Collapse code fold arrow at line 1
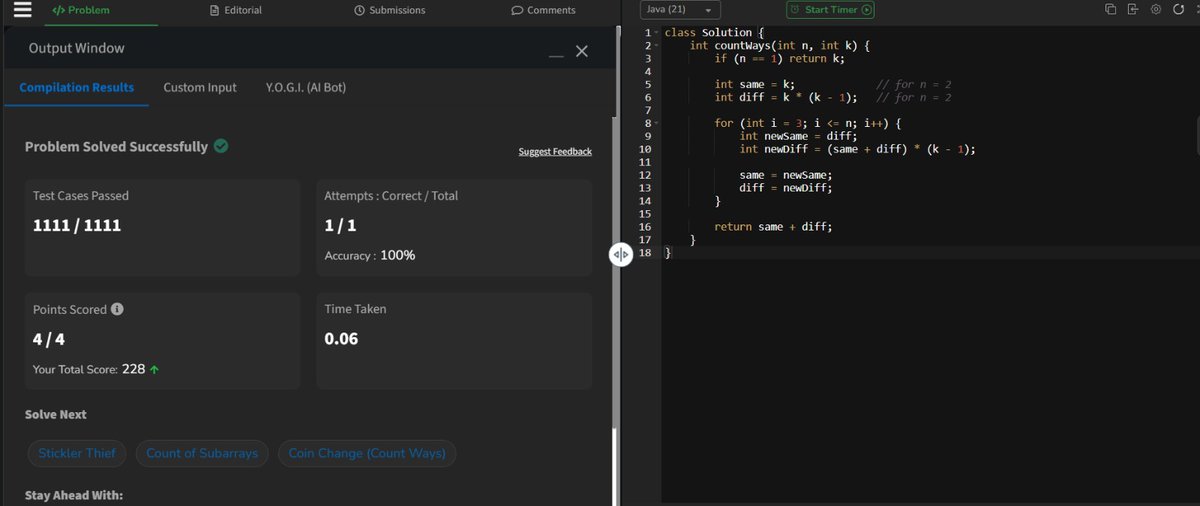1200x506 pixels. [656, 33]
